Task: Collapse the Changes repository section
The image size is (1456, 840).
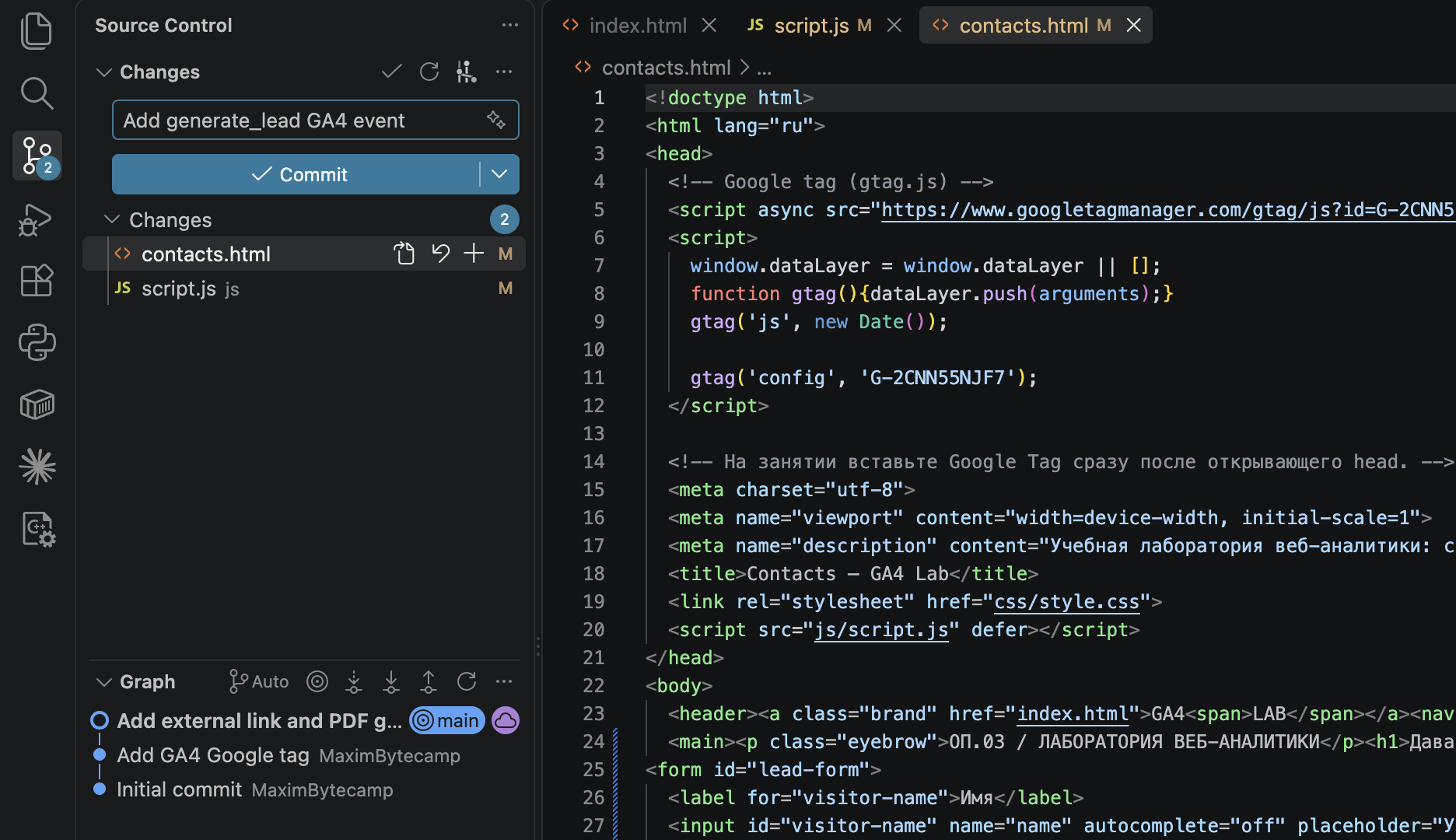Action: (104, 72)
